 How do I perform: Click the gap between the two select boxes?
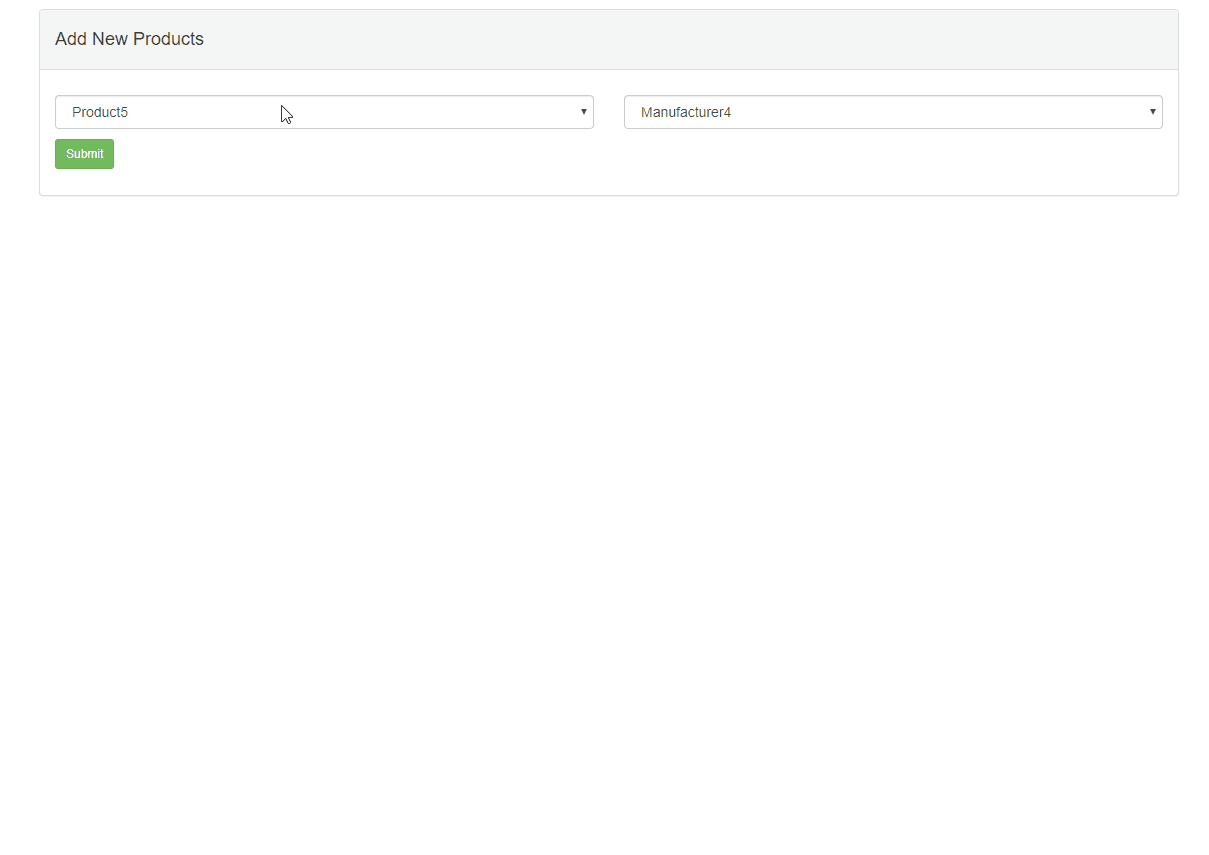pos(609,112)
